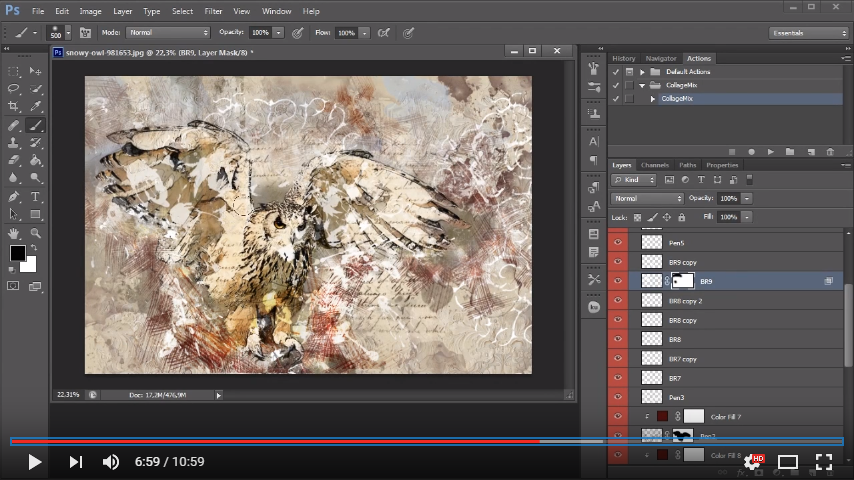
Task: Toggle visibility of the Pen5 layer
Action: (x=618, y=243)
